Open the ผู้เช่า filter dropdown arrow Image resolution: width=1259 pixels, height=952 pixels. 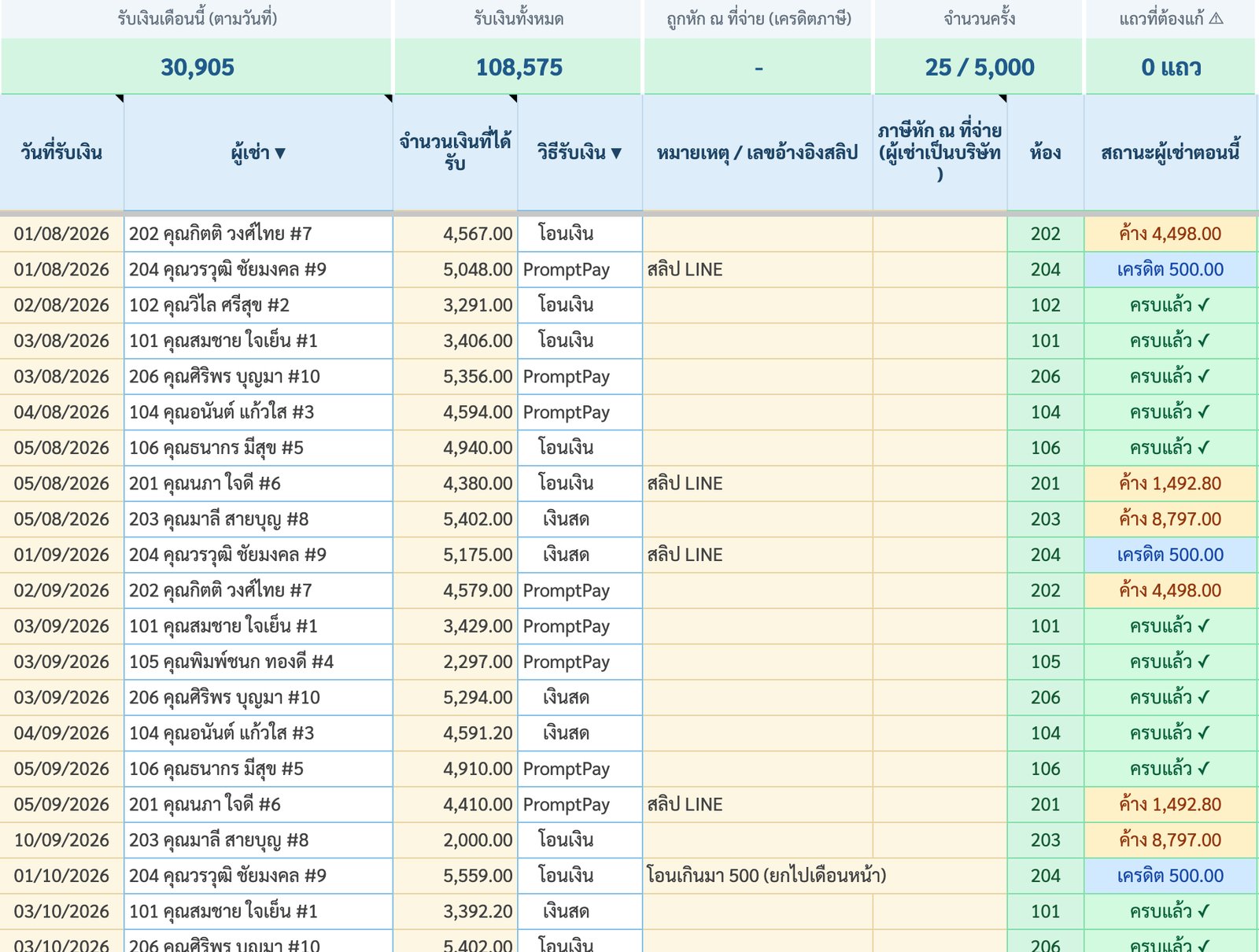click(x=280, y=153)
